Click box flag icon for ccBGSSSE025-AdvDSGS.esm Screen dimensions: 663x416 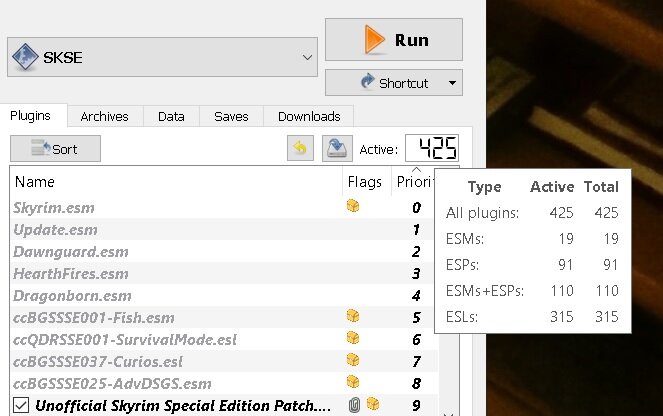(353, 381)
